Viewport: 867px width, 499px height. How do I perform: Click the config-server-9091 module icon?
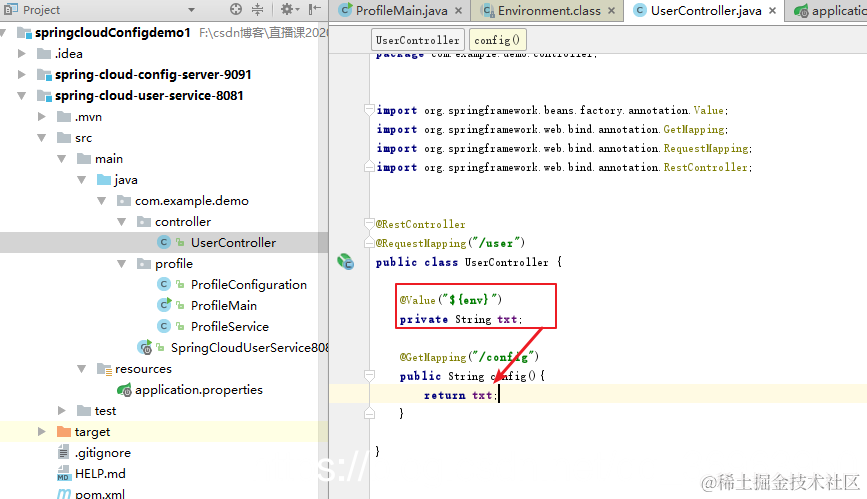tap(44, 75)
